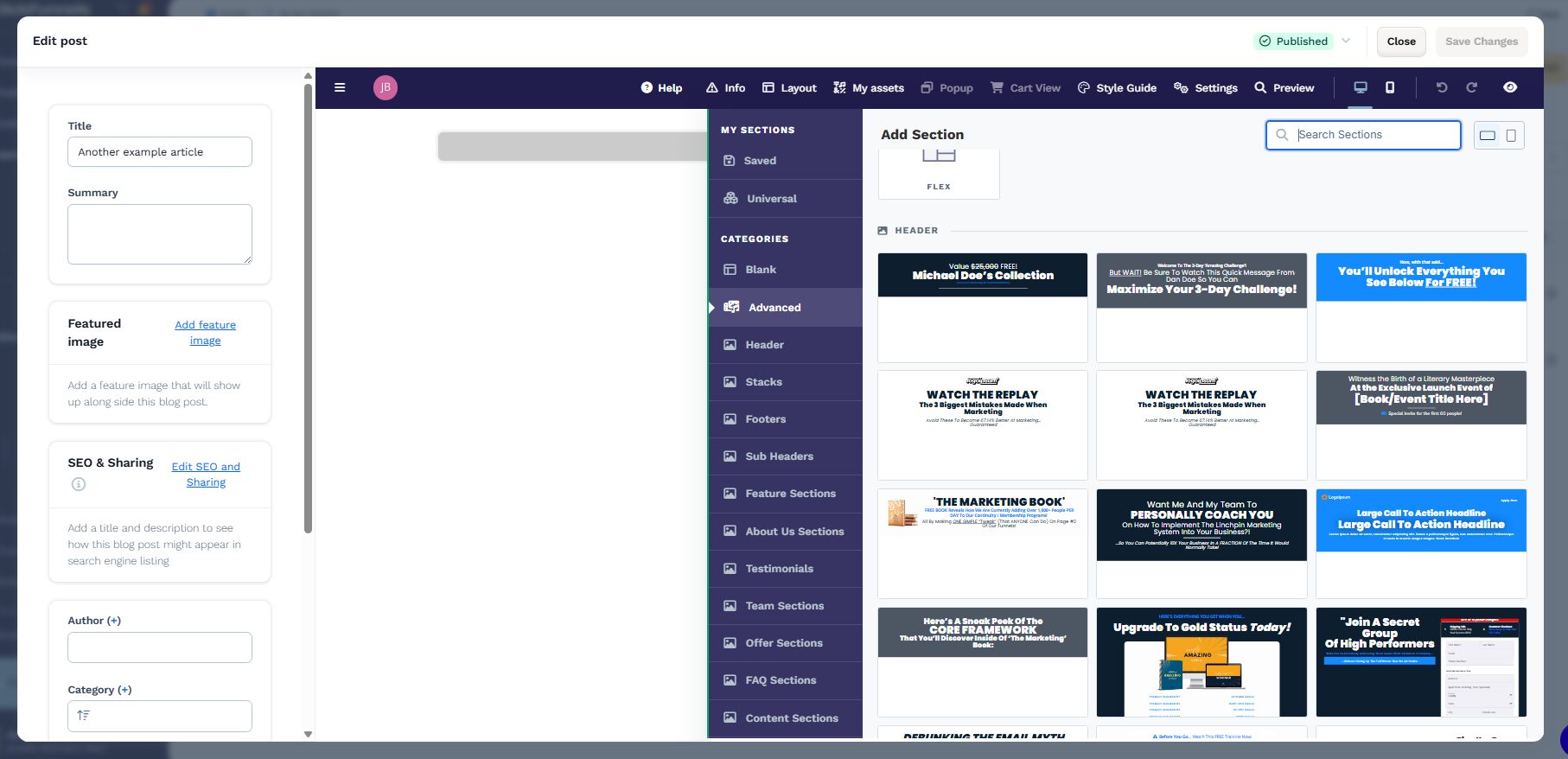Click the Saved disk icon
The height and width of the screenshot is (759, 1568).
729,161
